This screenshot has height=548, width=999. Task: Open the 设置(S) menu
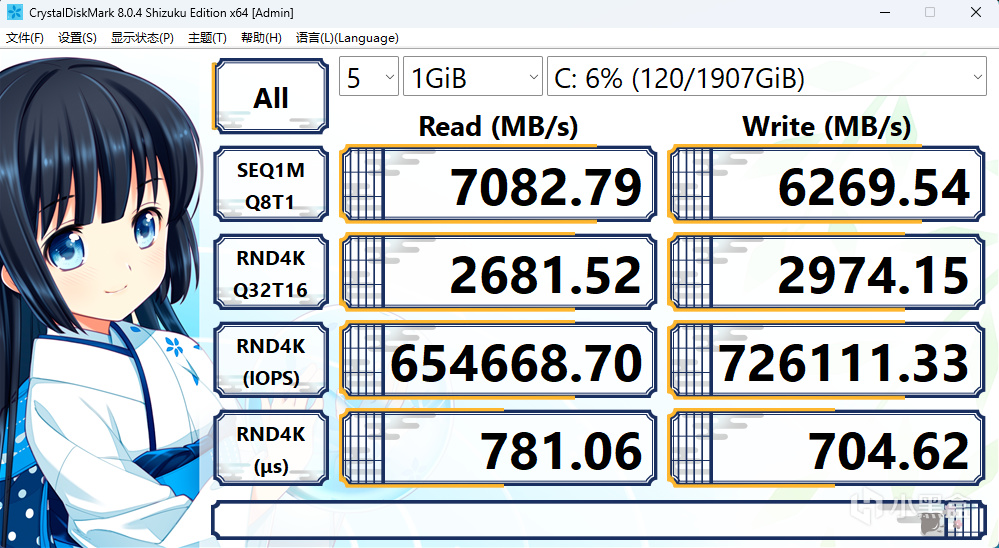click(x=77, y=38)
